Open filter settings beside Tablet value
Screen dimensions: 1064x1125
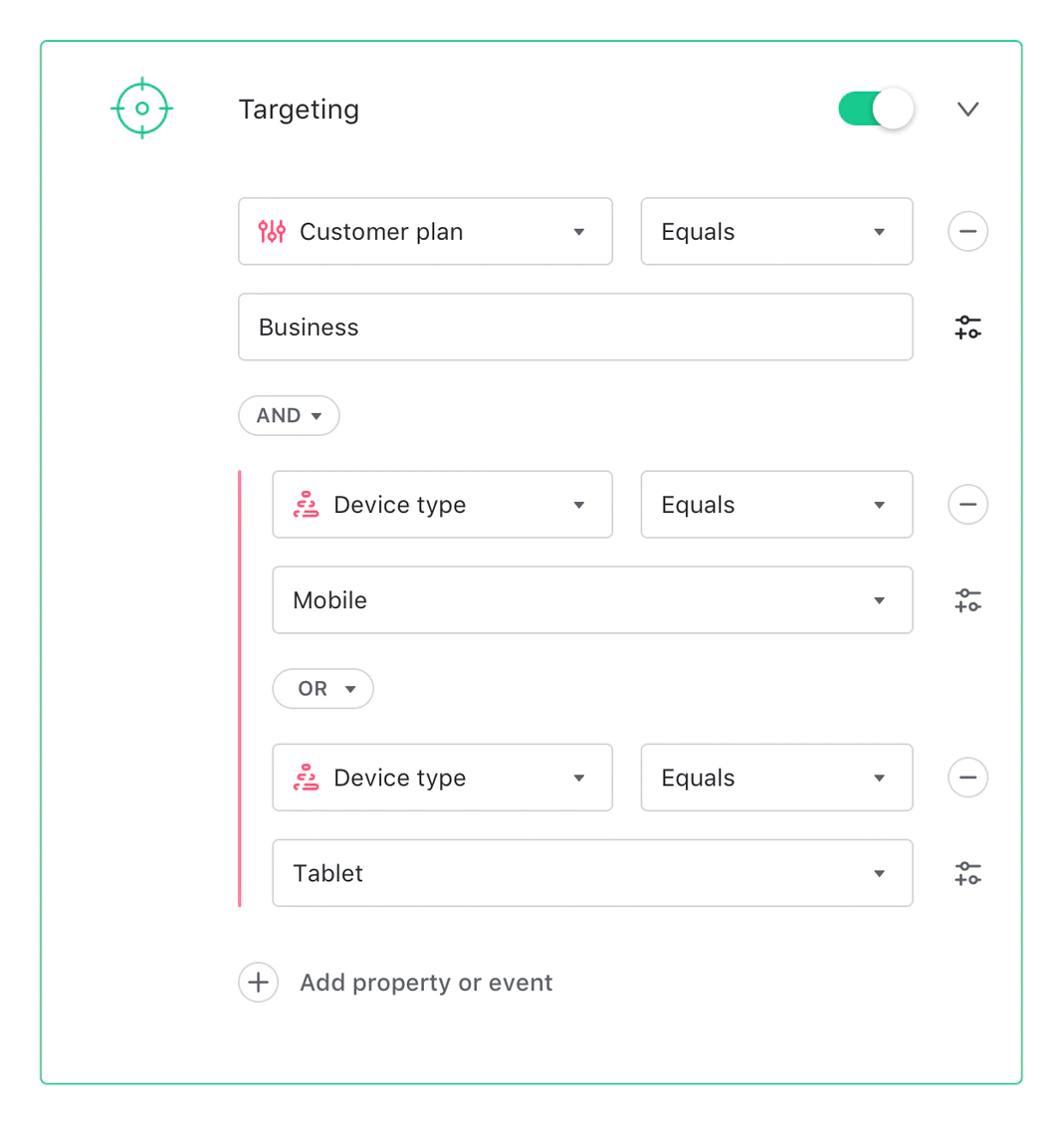(x=967, y=873)
